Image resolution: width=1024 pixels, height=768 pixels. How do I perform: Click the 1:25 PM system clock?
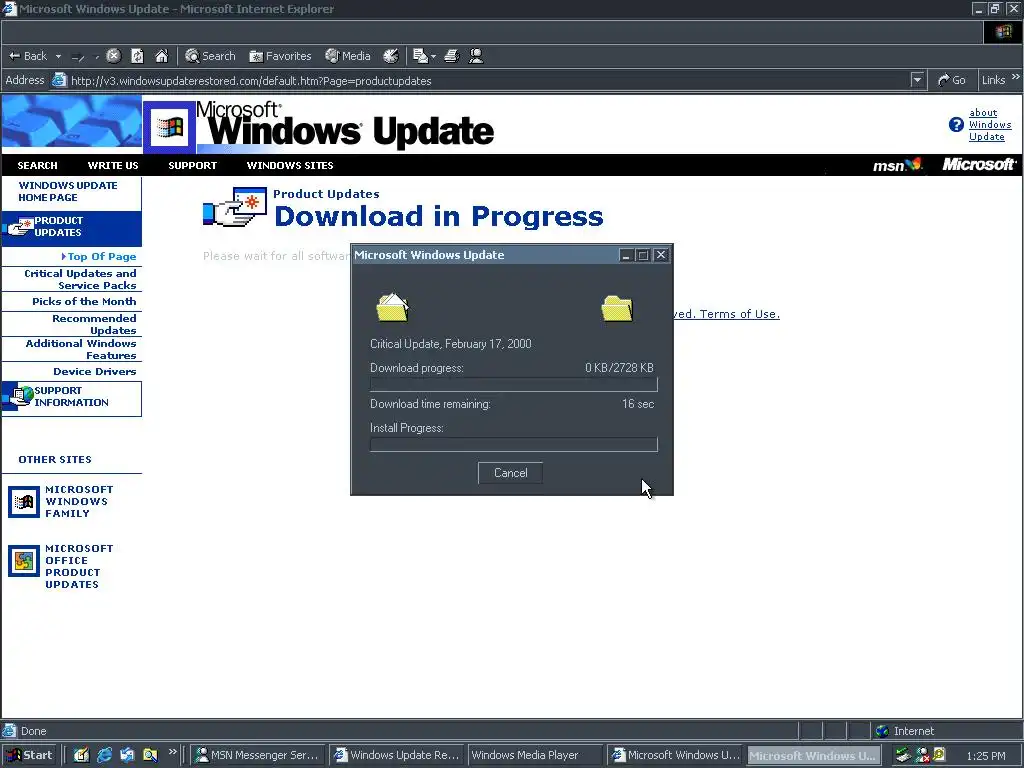985,756
